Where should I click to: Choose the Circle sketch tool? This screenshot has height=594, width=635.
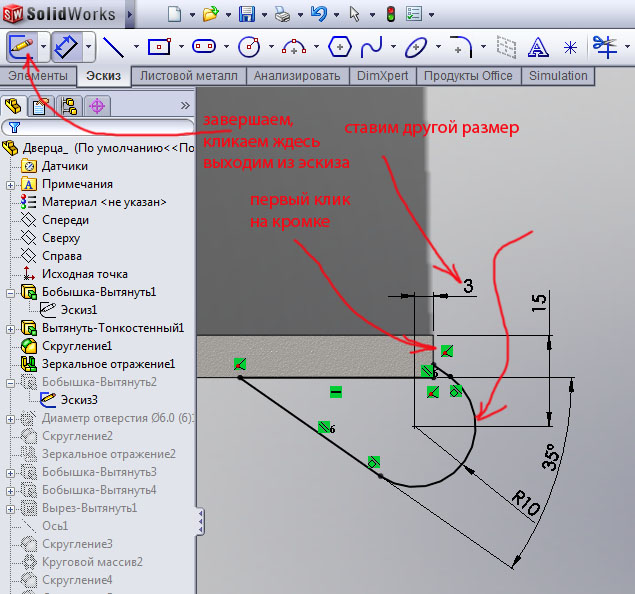coord(249,46)
